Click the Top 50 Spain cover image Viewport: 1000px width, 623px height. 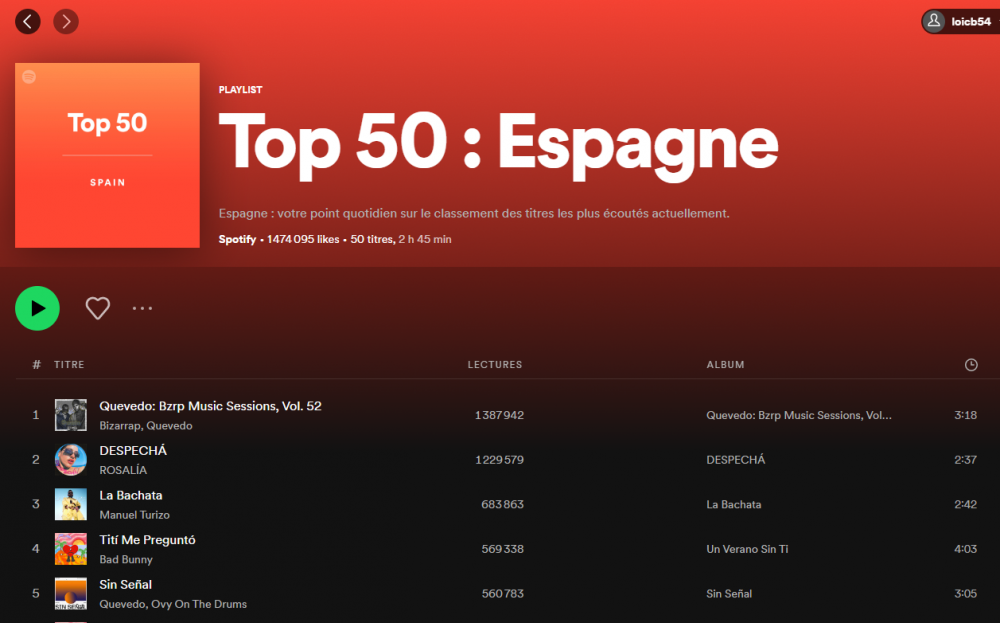[107, 155]
